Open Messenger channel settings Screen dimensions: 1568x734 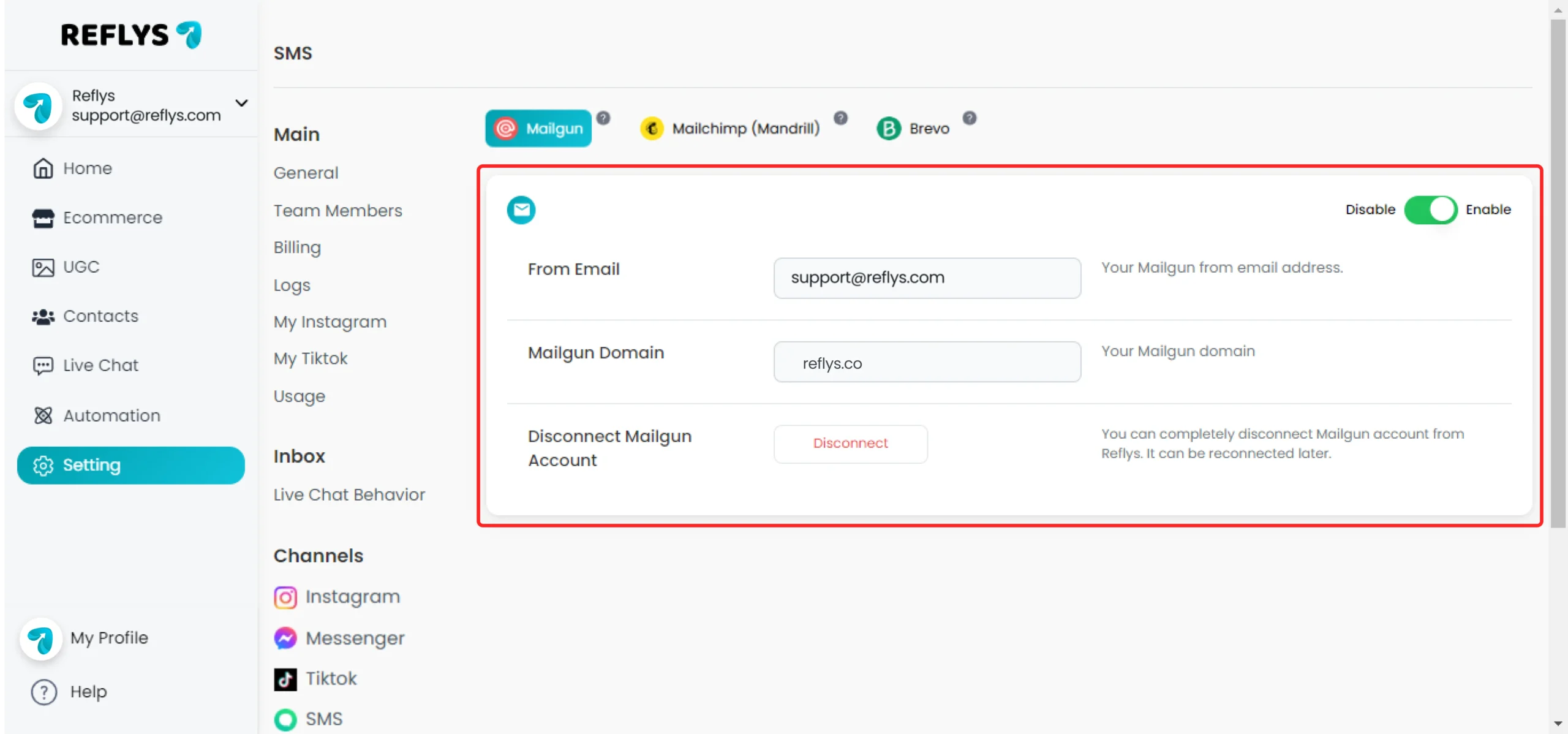(355, 638)
